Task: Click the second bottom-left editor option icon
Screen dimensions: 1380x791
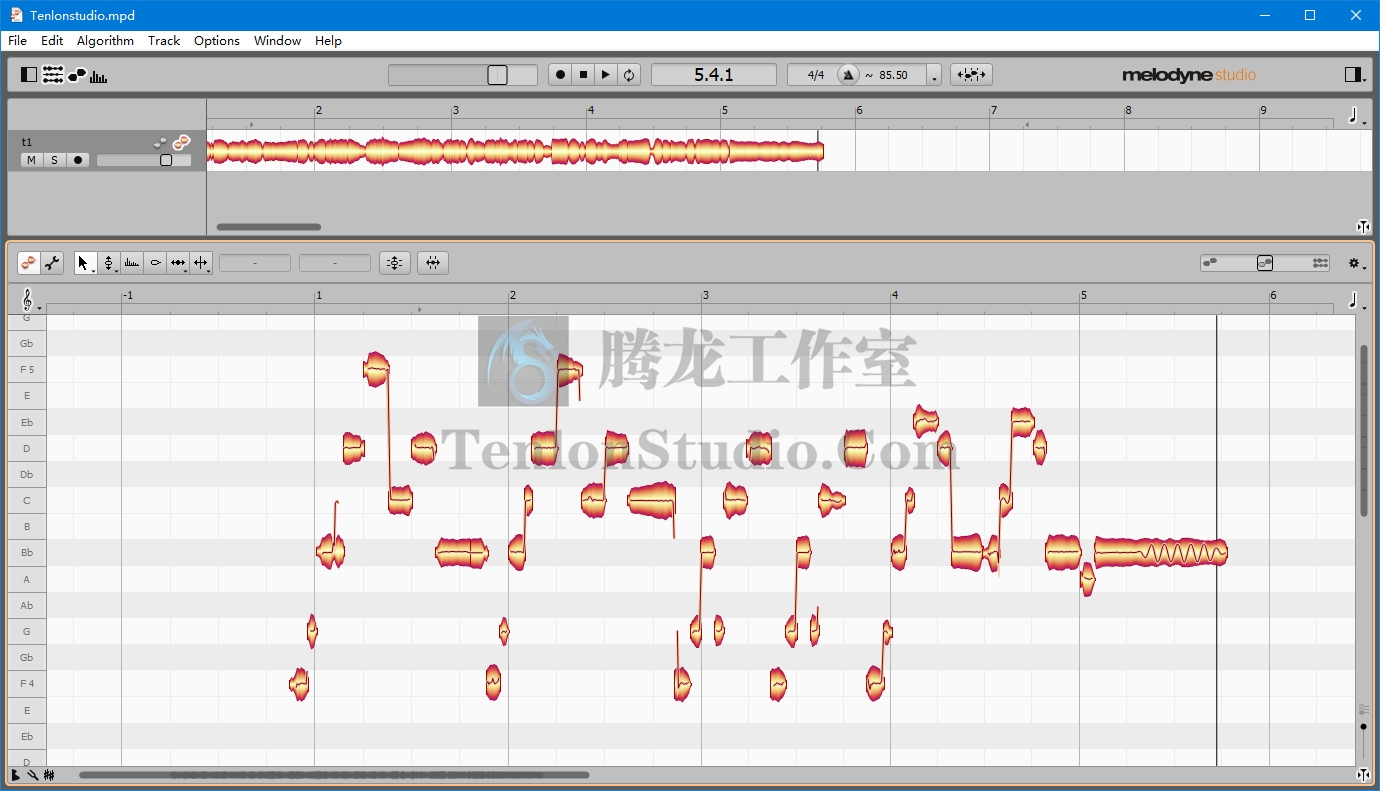Action: (x=32, y=775)
